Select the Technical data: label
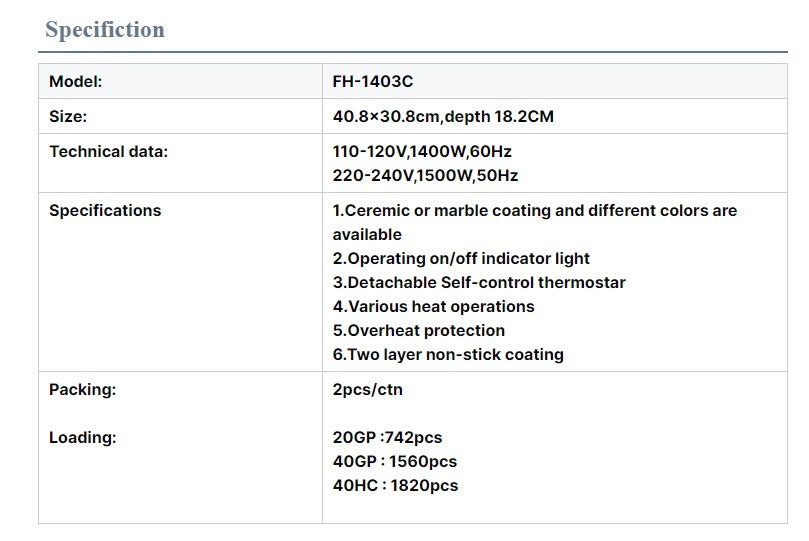This screenshot has width=809, height=541. pyautogui.click(x=108, y=152)
